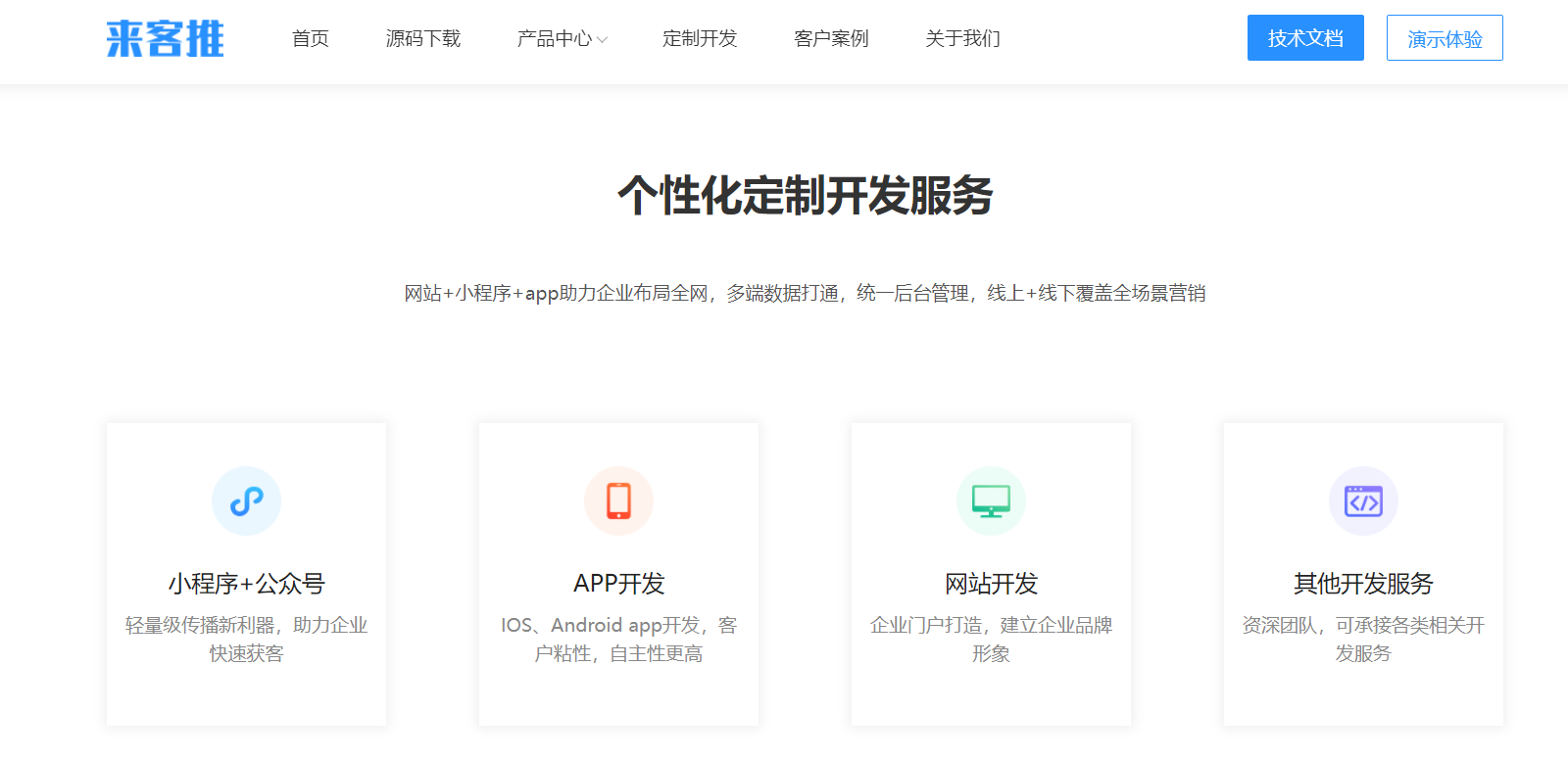Click the blue 技术文档 button

click(x=1305, y=38)
